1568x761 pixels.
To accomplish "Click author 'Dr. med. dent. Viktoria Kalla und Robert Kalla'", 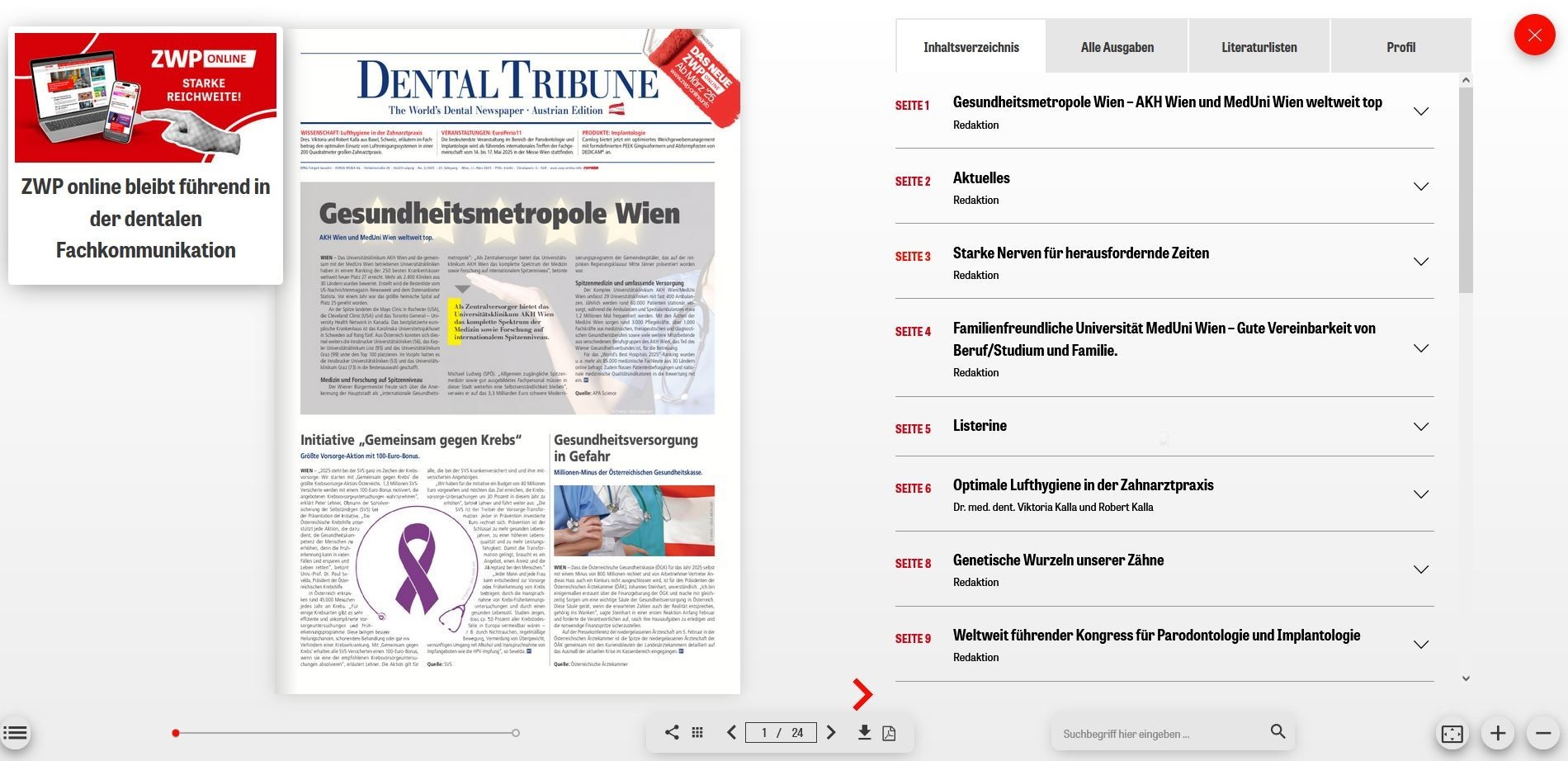I will pyautogui.click(x=1053, y=507).
